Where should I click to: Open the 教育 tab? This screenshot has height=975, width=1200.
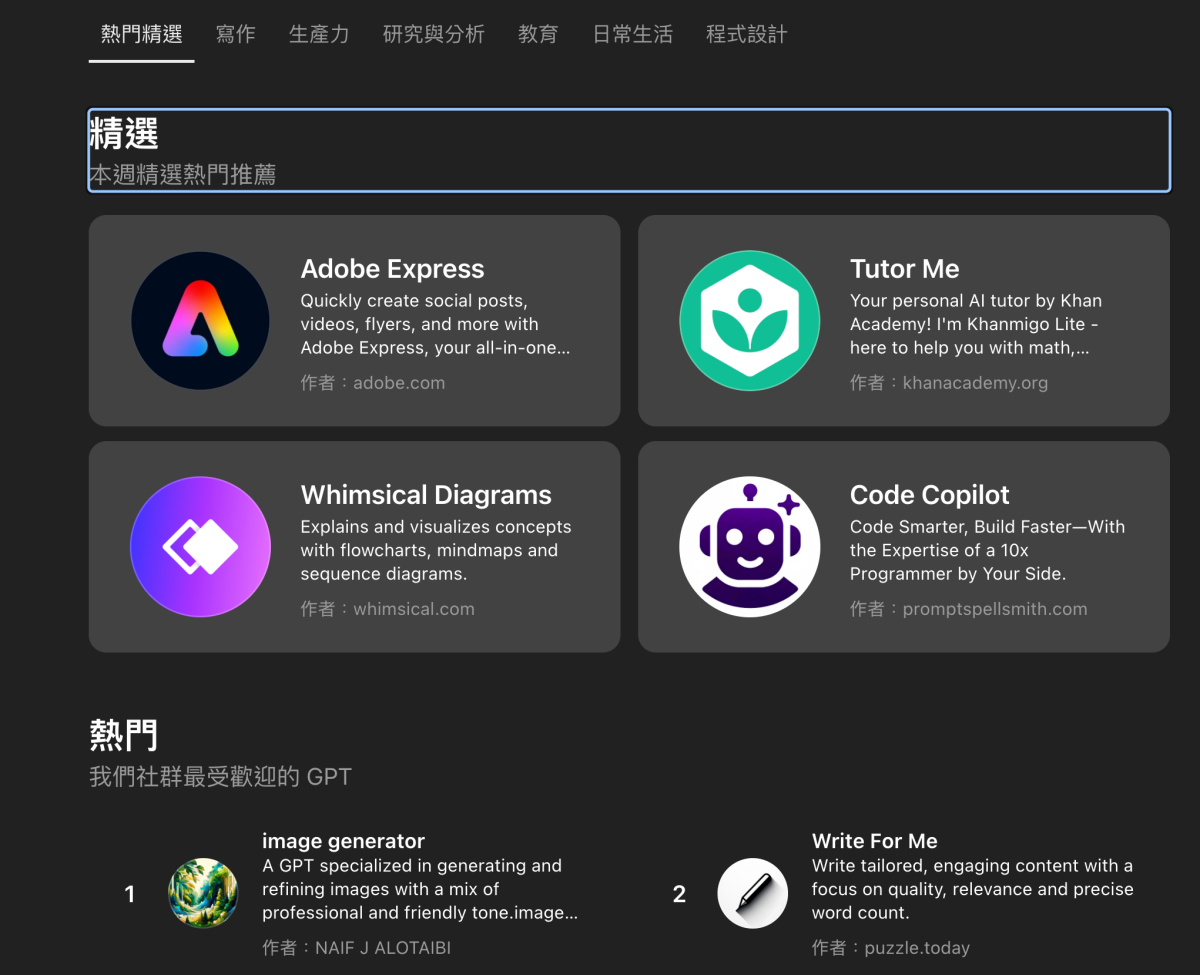(538, 34)
